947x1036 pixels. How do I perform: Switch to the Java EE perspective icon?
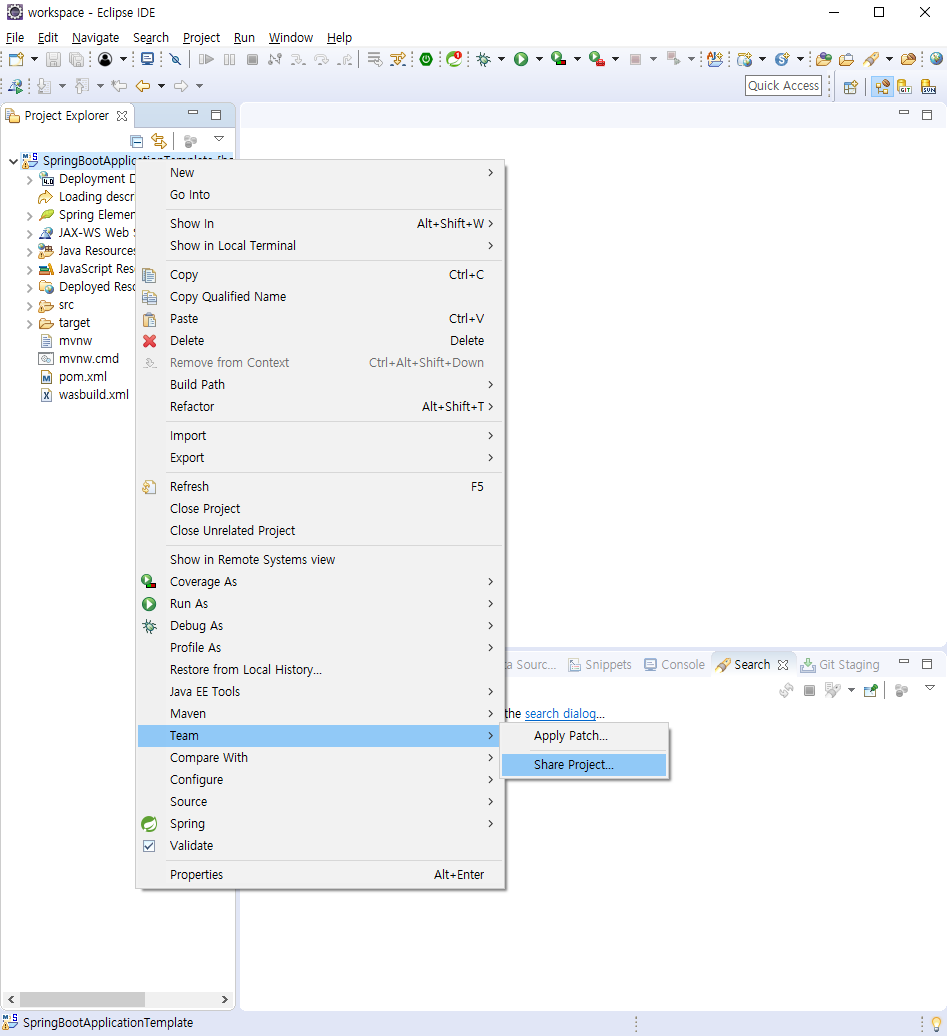(882, 87)
